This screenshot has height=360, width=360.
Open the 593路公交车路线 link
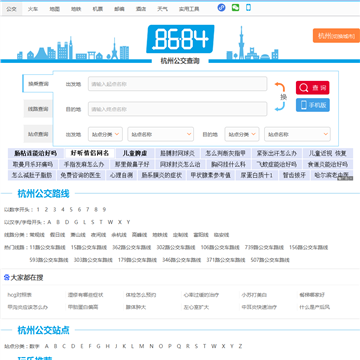pyautogui.click(x=49, y=260)
